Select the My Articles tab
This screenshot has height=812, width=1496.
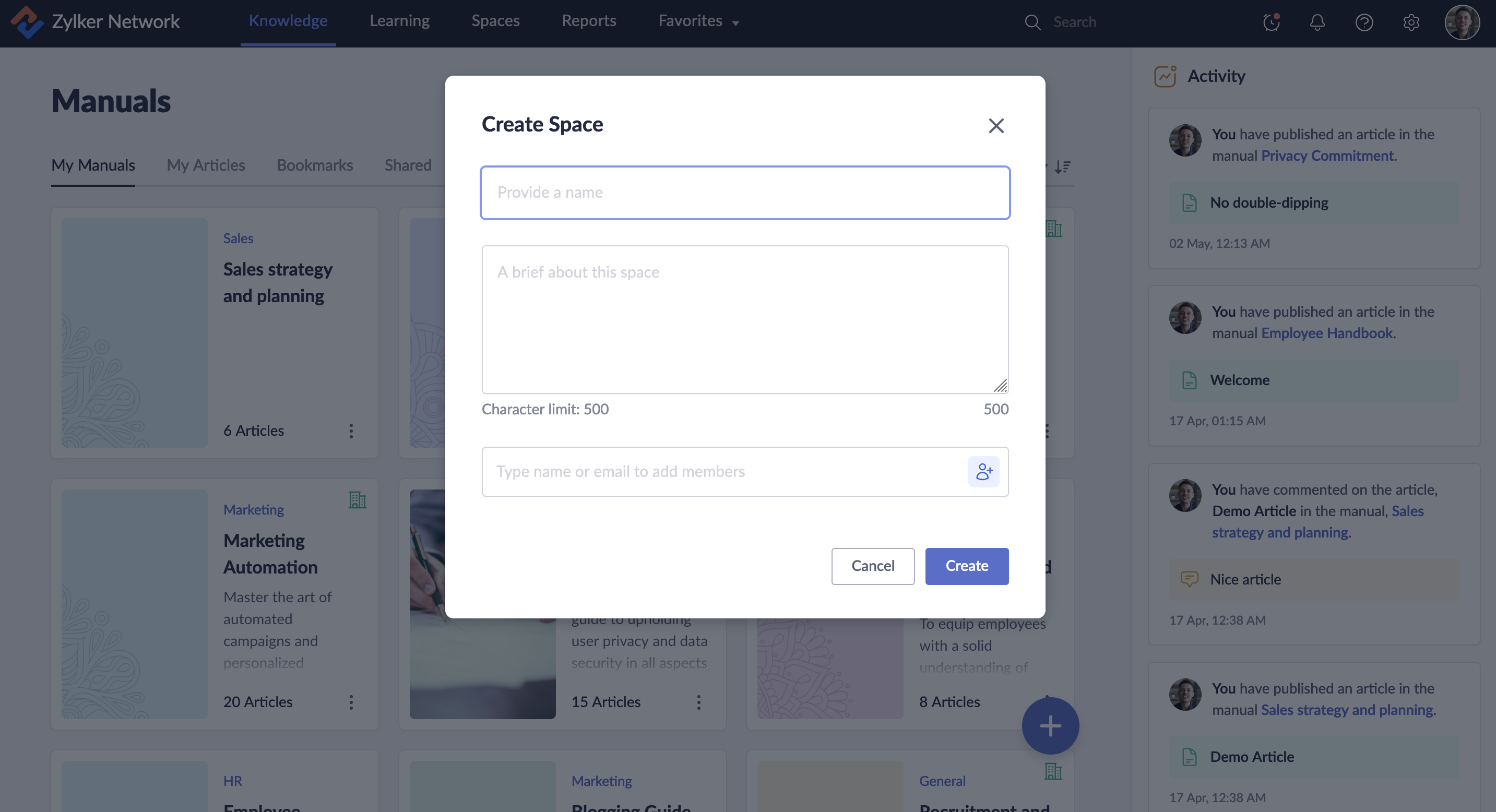206,165
